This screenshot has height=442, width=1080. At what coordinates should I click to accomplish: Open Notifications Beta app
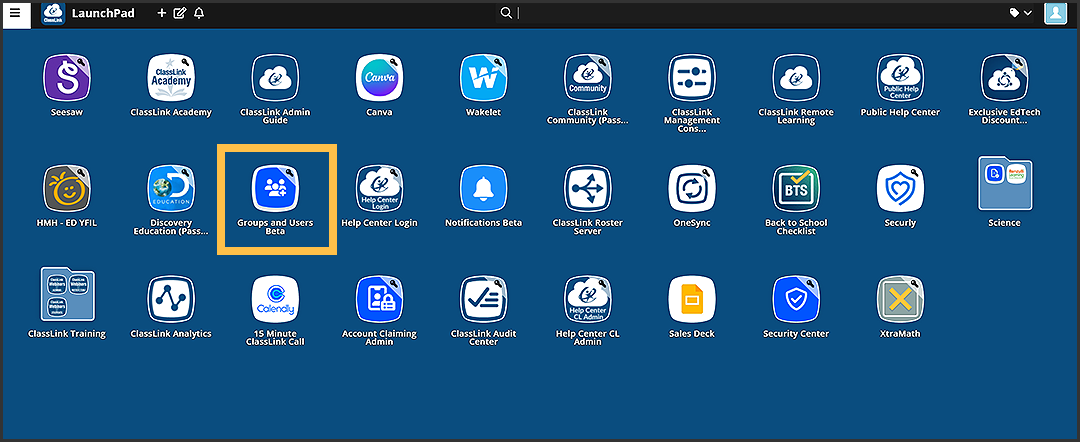tap(483, 189)
